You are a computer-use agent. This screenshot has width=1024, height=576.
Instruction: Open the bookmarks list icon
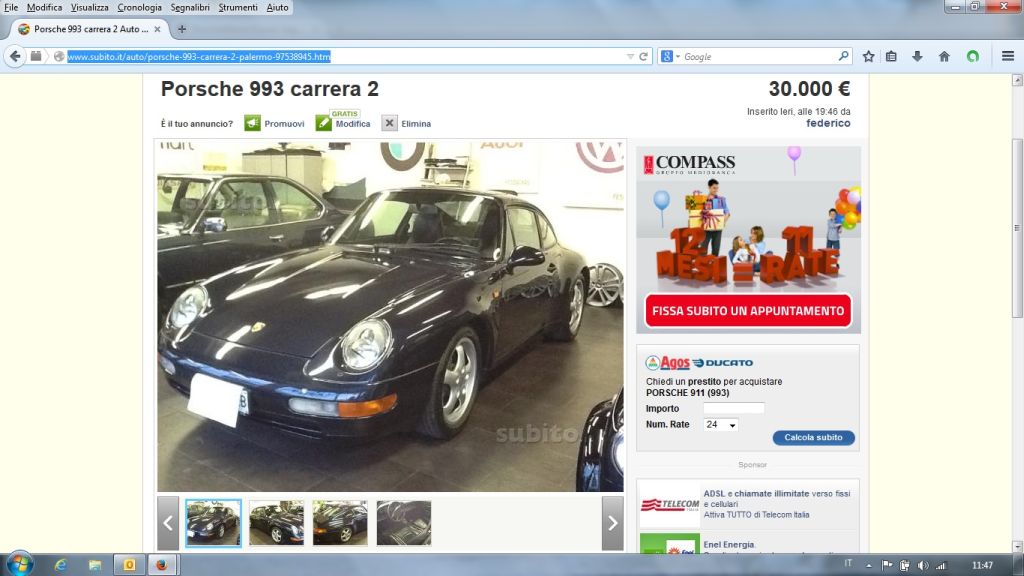click(x=891, y=57)
